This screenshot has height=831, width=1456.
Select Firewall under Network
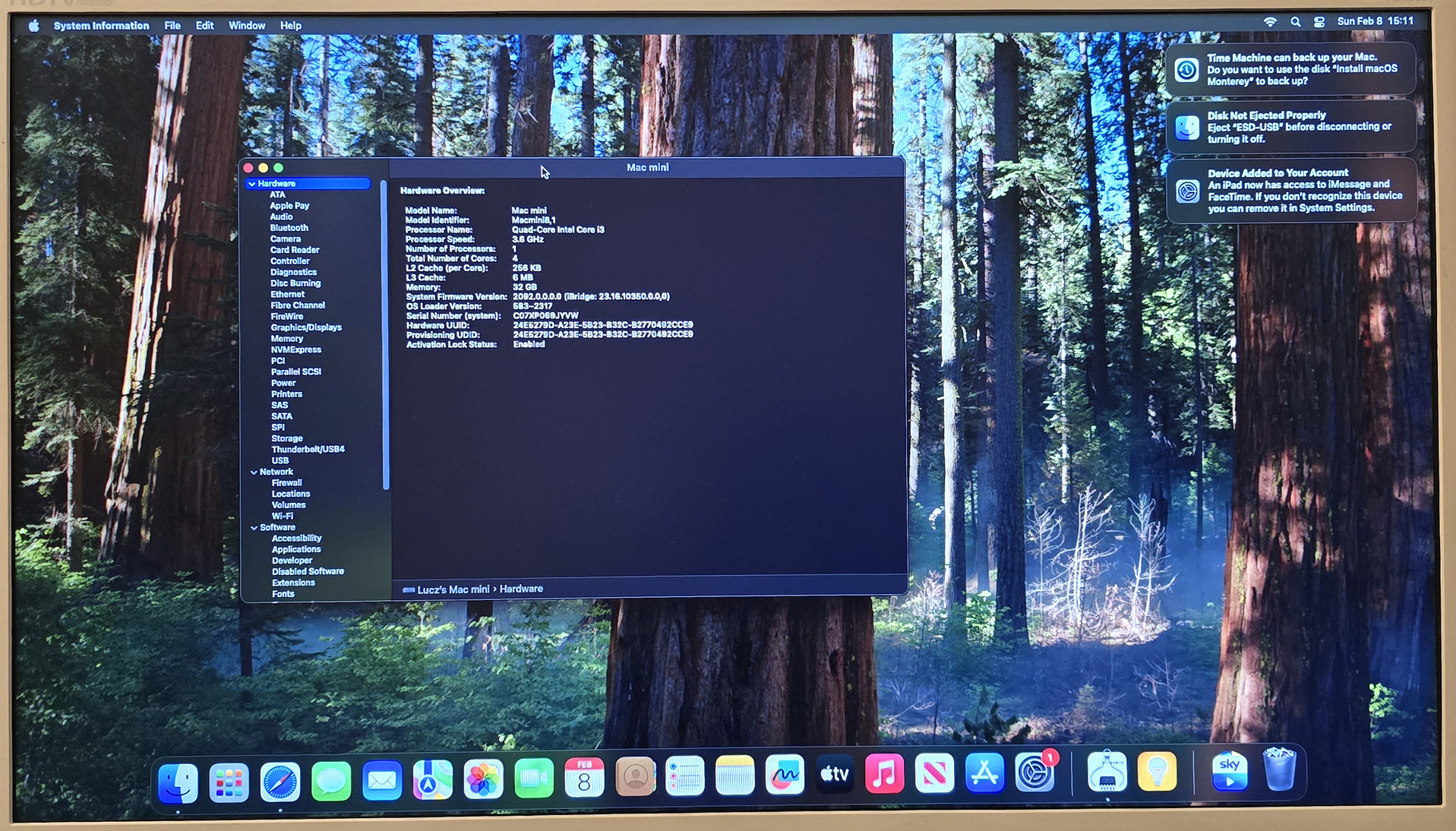point(287,482)
